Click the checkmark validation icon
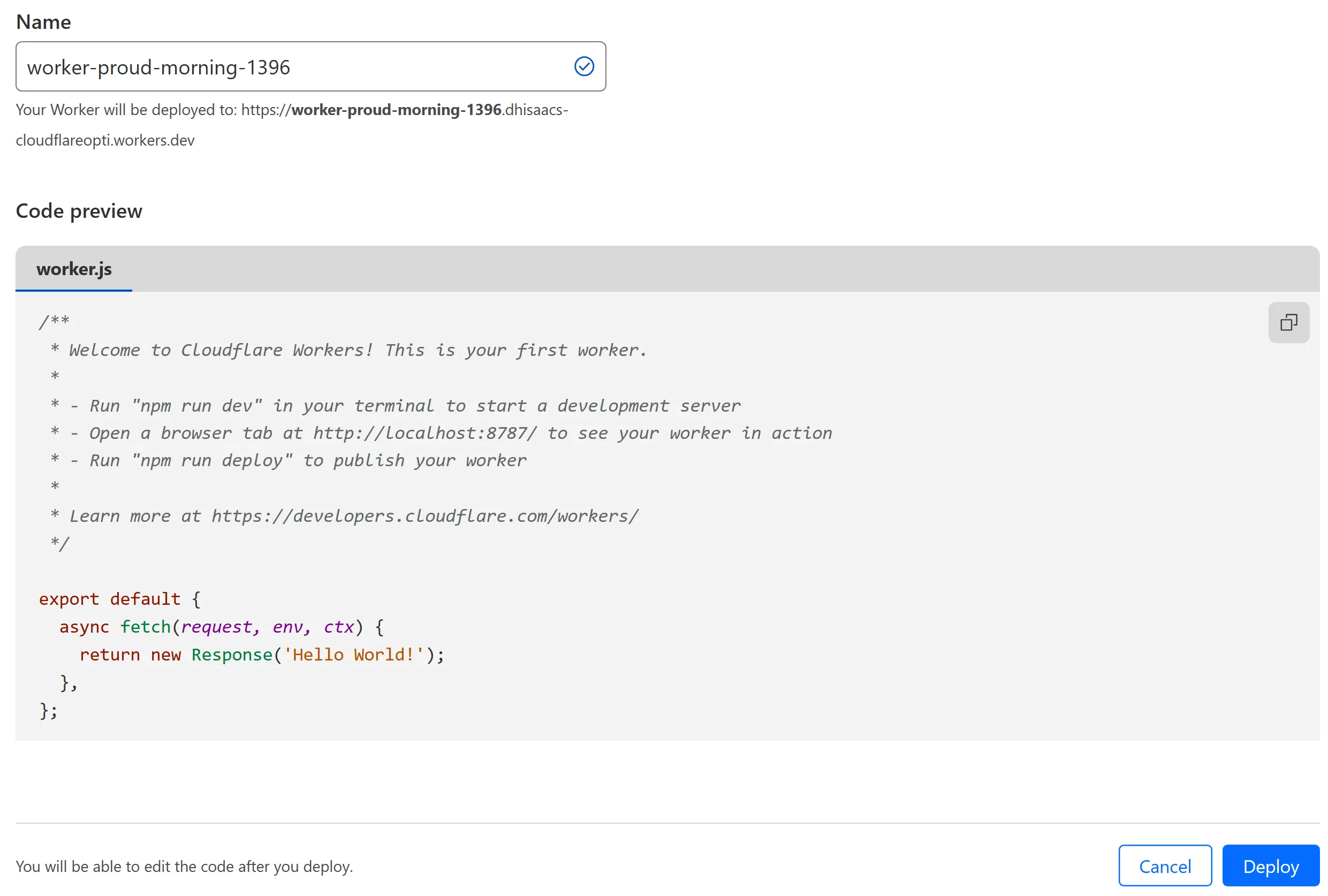The height and width of the screenshot is (896, 1328). 582,66
